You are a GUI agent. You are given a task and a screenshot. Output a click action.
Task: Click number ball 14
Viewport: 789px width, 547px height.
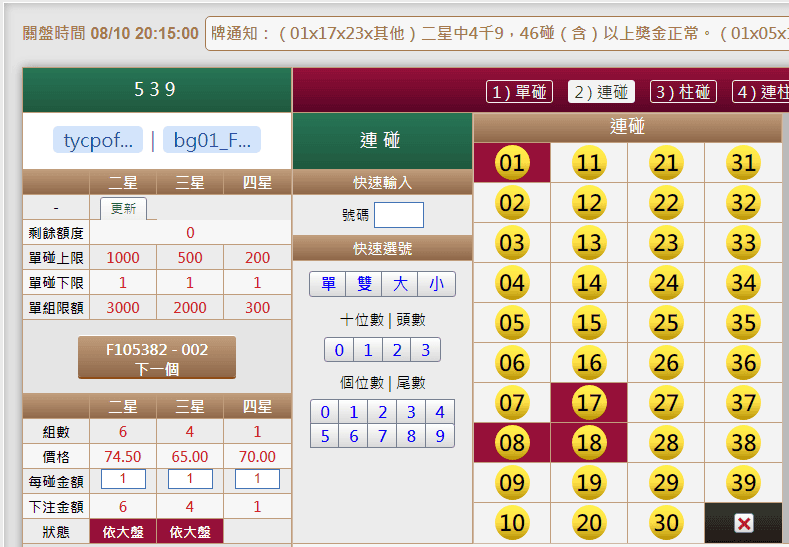tap(589, 283)
